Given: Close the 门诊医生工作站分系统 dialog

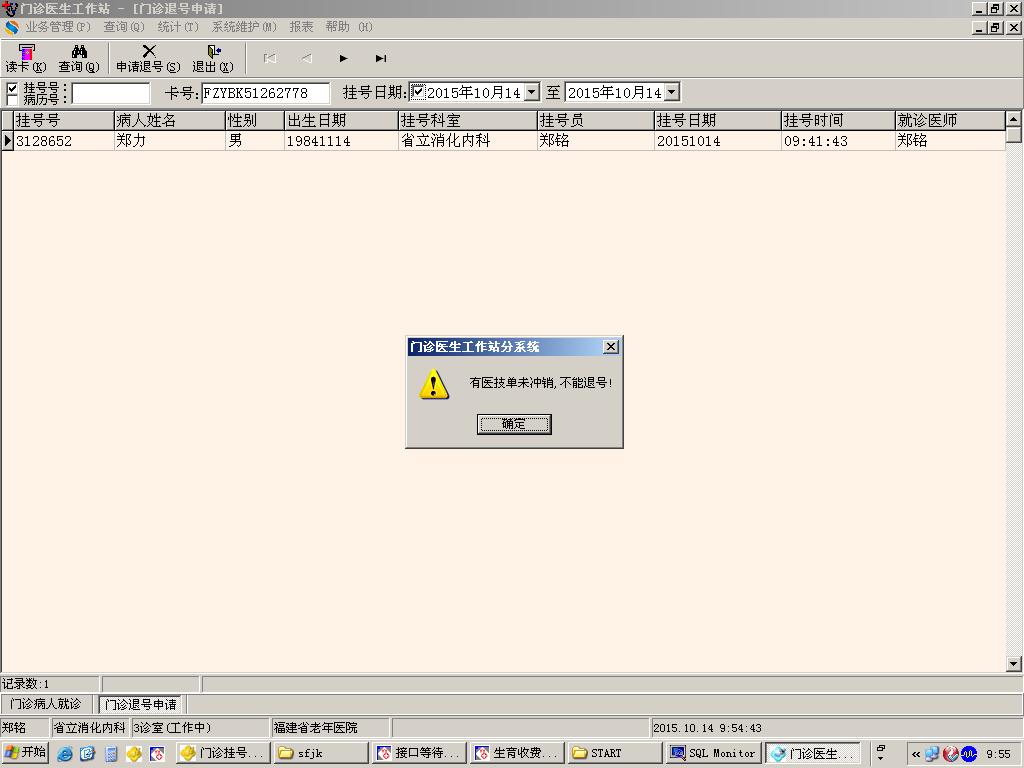Looking at the screenshot, I should 611,347.
